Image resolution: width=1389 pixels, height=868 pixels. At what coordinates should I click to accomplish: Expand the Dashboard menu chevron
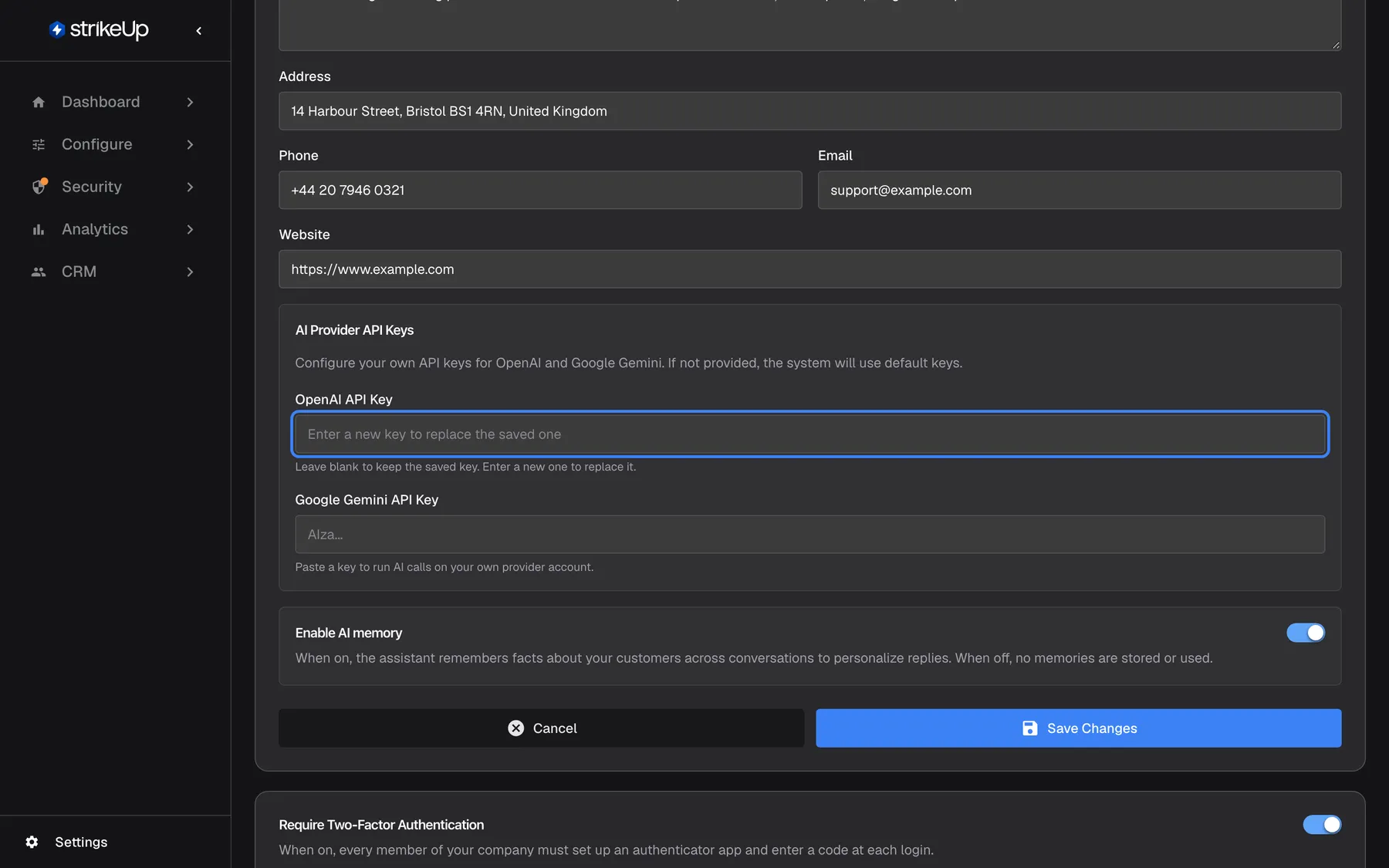(x=190, y=102)
